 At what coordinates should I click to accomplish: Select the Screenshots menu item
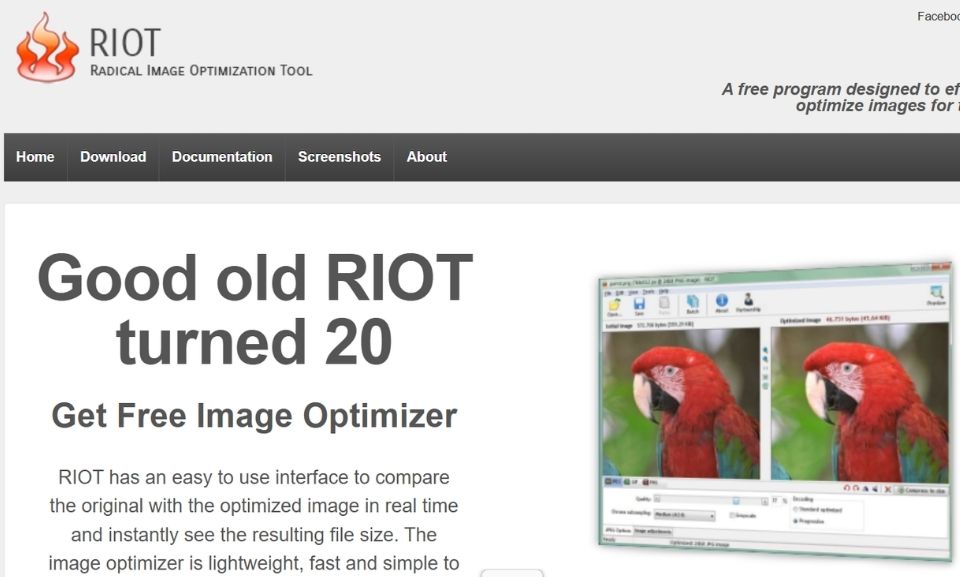point(339,157)
